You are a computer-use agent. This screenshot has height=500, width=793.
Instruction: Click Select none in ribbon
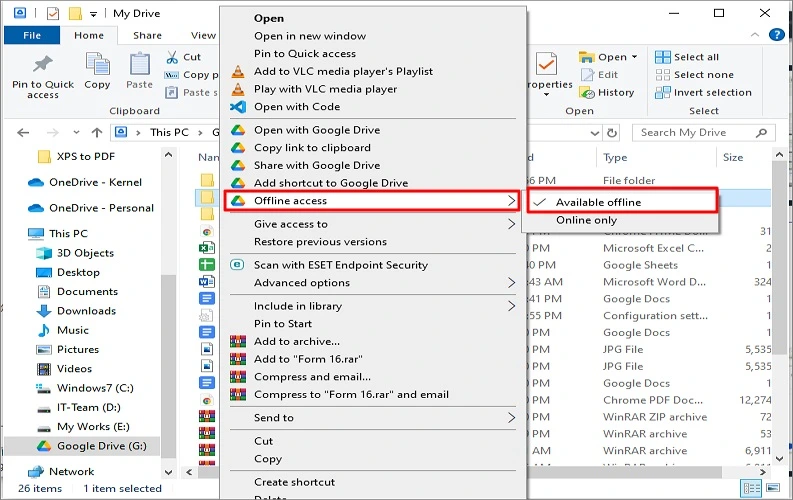click(x=694, y=75)
